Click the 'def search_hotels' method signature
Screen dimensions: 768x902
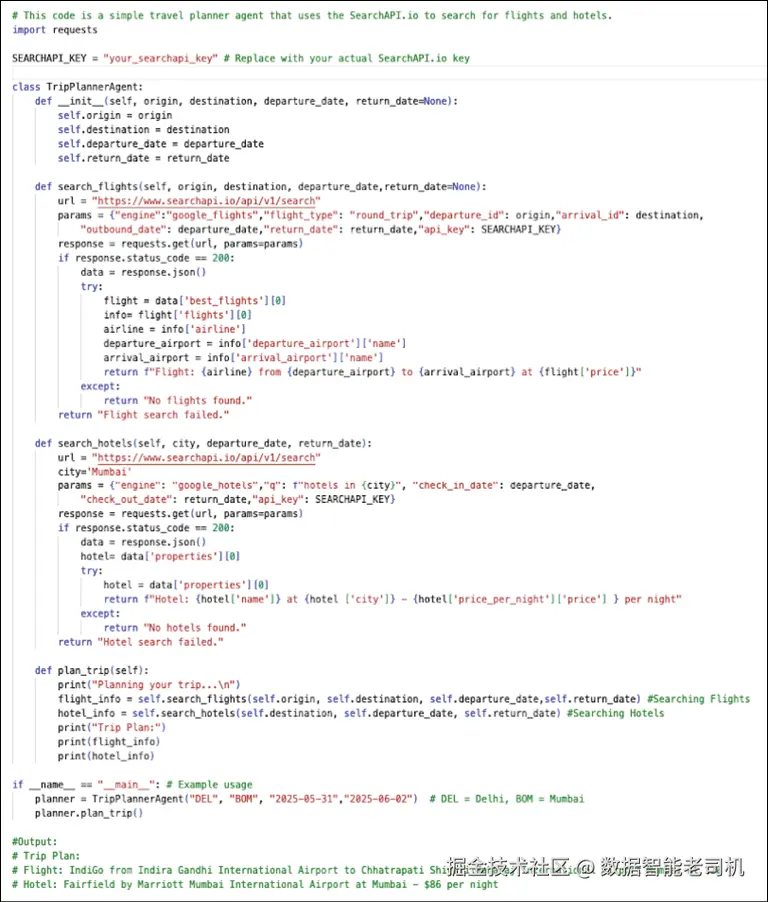click(x=203, y=443)
